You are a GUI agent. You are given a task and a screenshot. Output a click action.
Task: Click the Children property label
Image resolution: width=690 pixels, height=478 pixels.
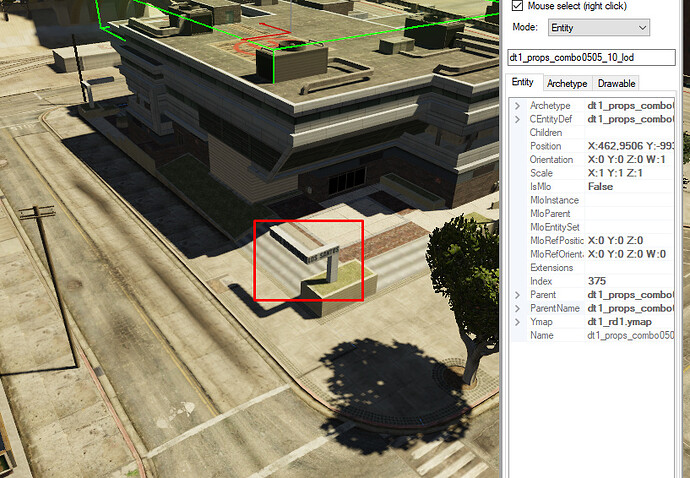pos(546,133)
